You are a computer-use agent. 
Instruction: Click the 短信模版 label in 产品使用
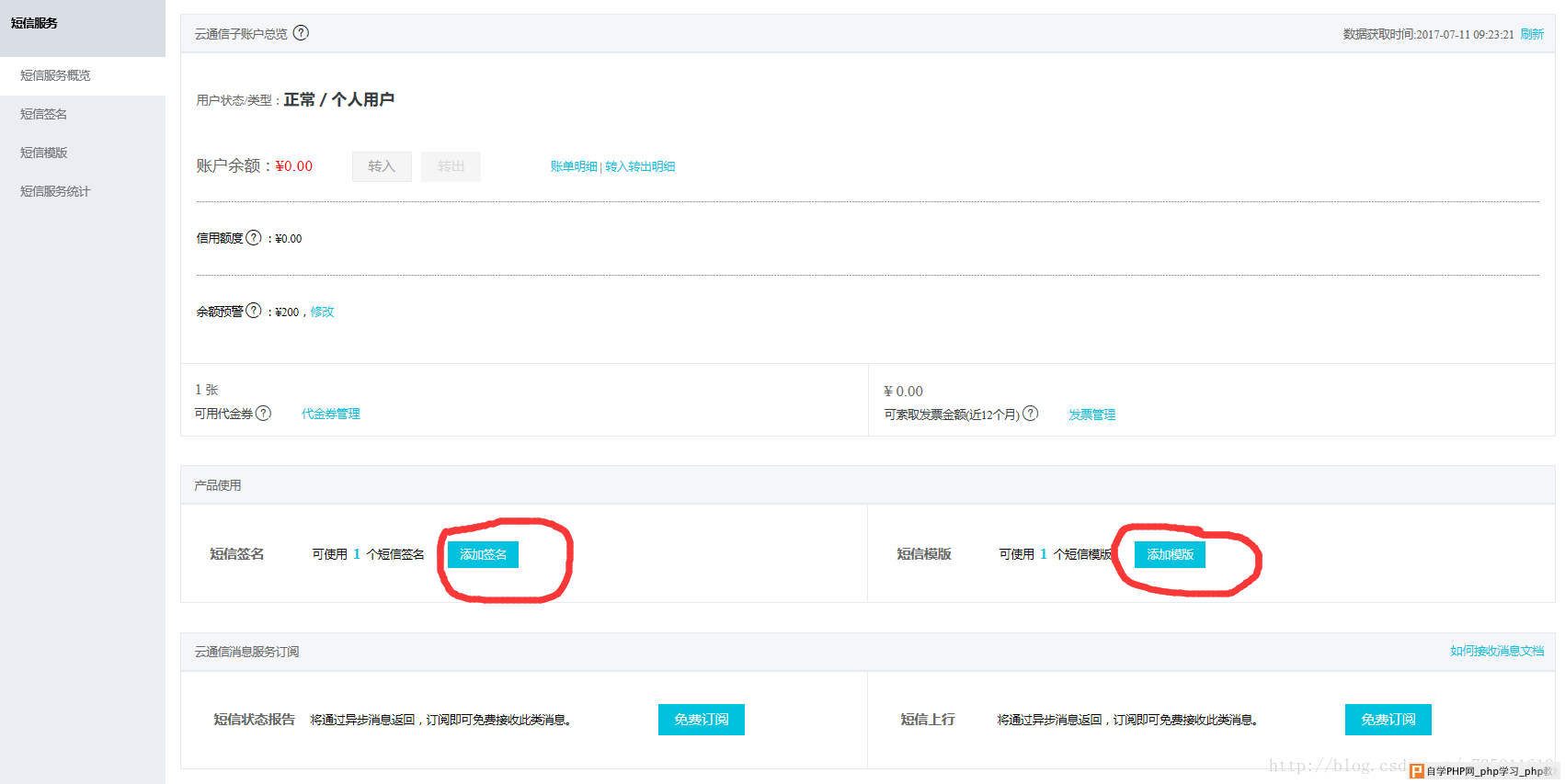tap(924, 554)
